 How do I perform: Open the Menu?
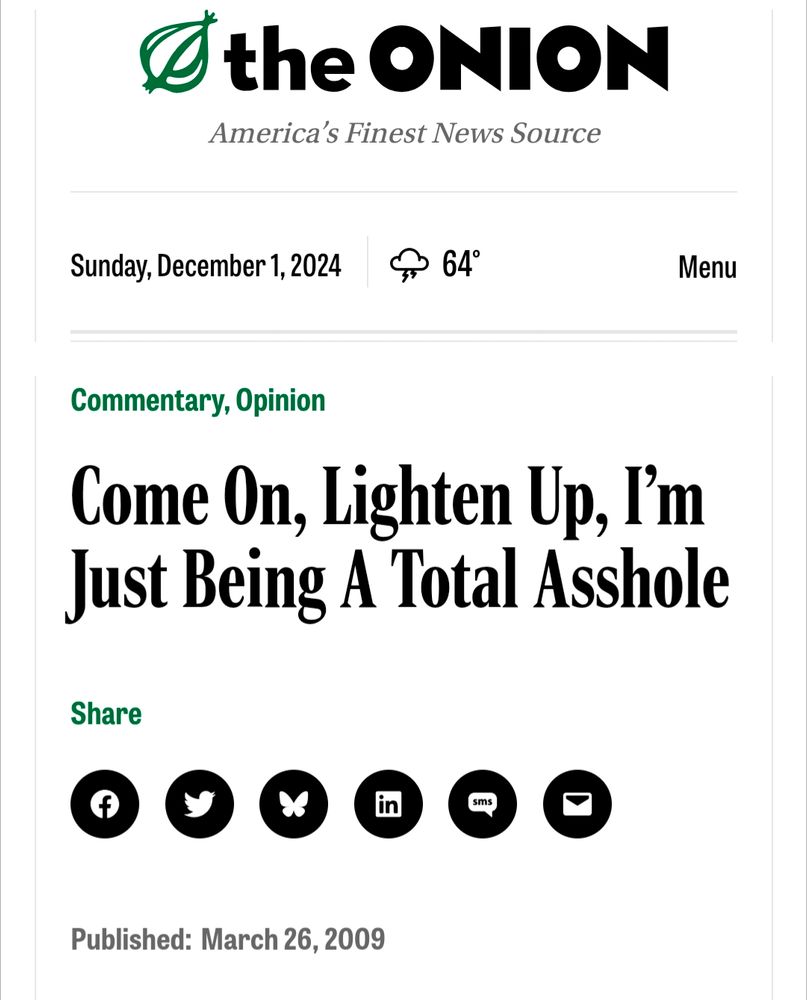click(x=707, y=267)
